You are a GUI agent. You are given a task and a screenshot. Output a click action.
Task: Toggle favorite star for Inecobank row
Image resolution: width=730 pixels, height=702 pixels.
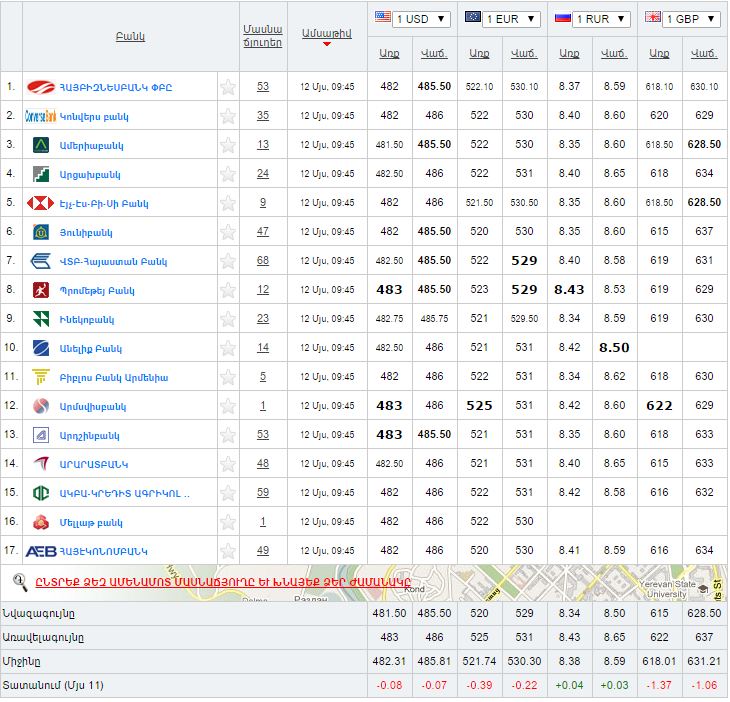pos(228,319)
